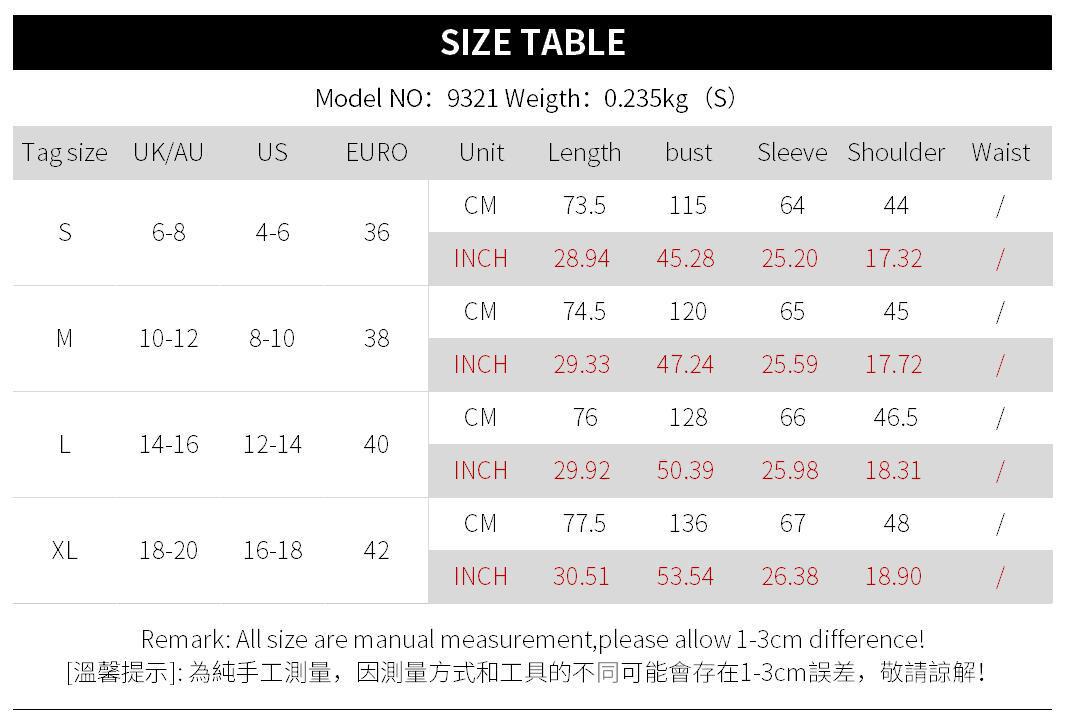
Task: Select the 136 bust measurement
Action: (x=688, y=524)
